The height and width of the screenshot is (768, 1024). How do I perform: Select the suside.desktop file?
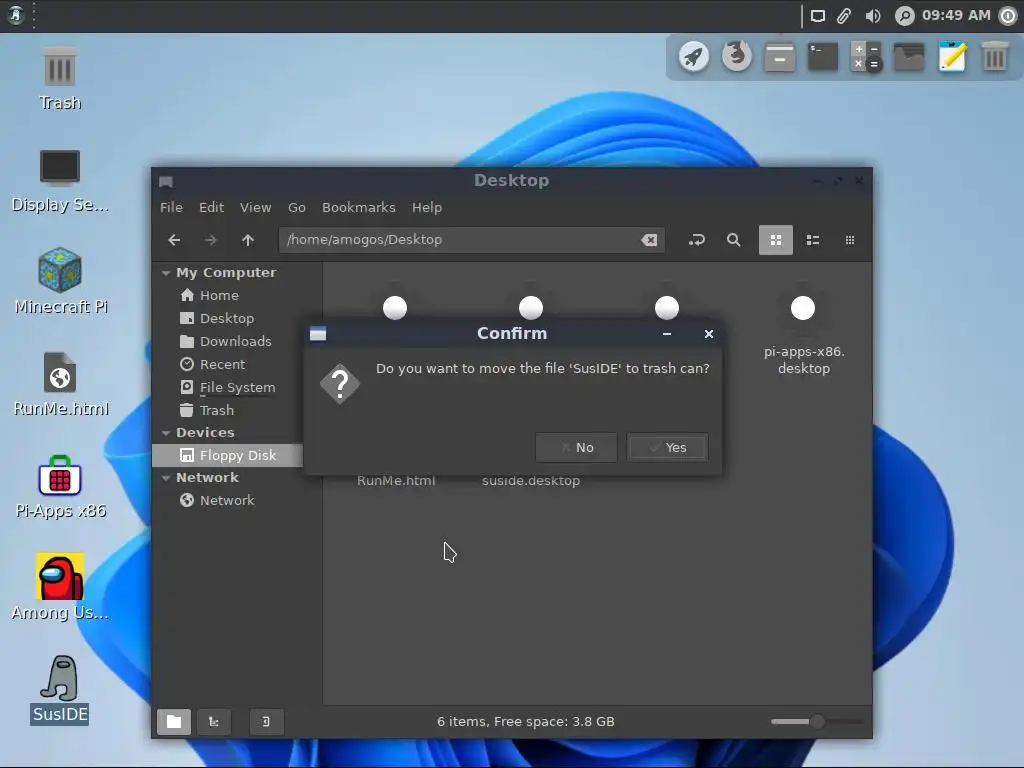click(531, 481)
